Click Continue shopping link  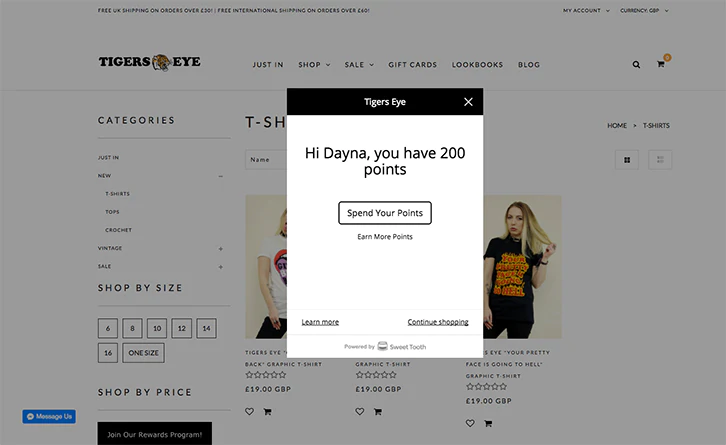(x=438, y=322)
